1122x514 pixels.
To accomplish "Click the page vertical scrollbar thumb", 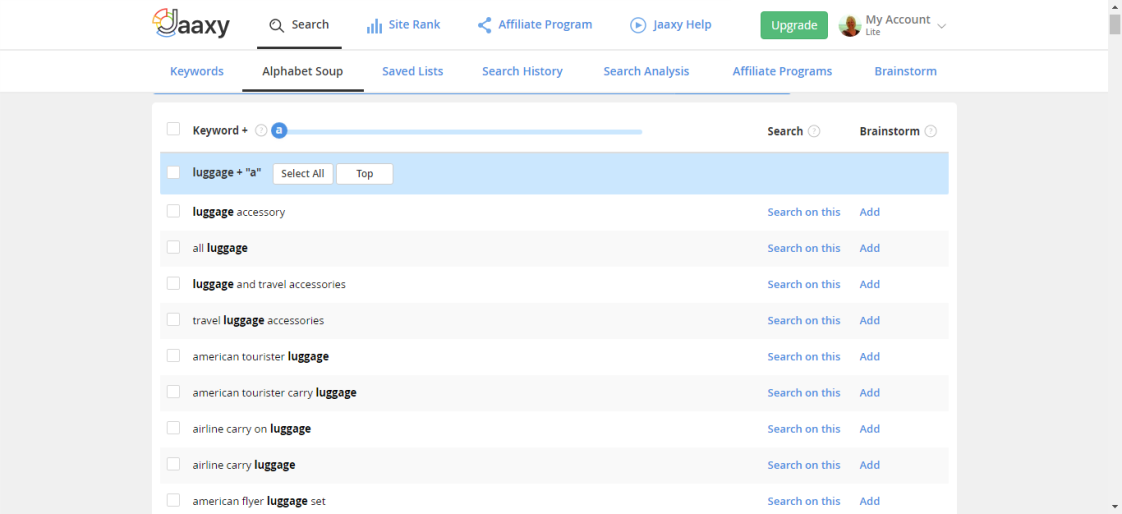I will click(1115, 24).
